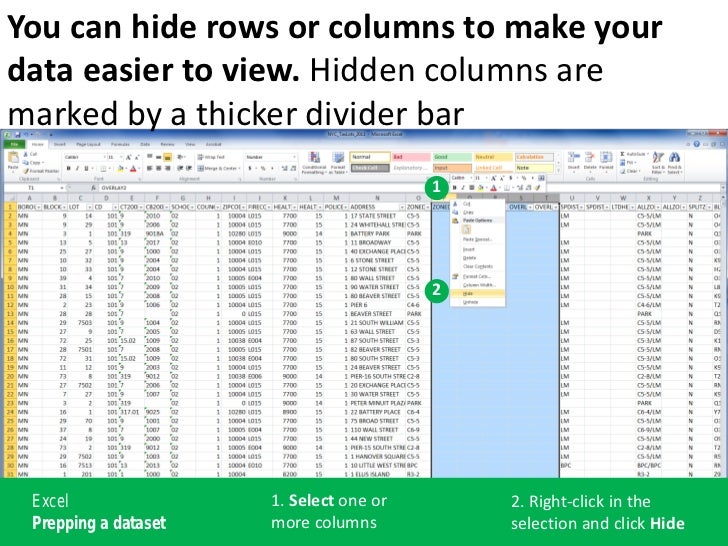Click the ribbon Fill Color bucket
728x546 pixels.
[121, 169]
